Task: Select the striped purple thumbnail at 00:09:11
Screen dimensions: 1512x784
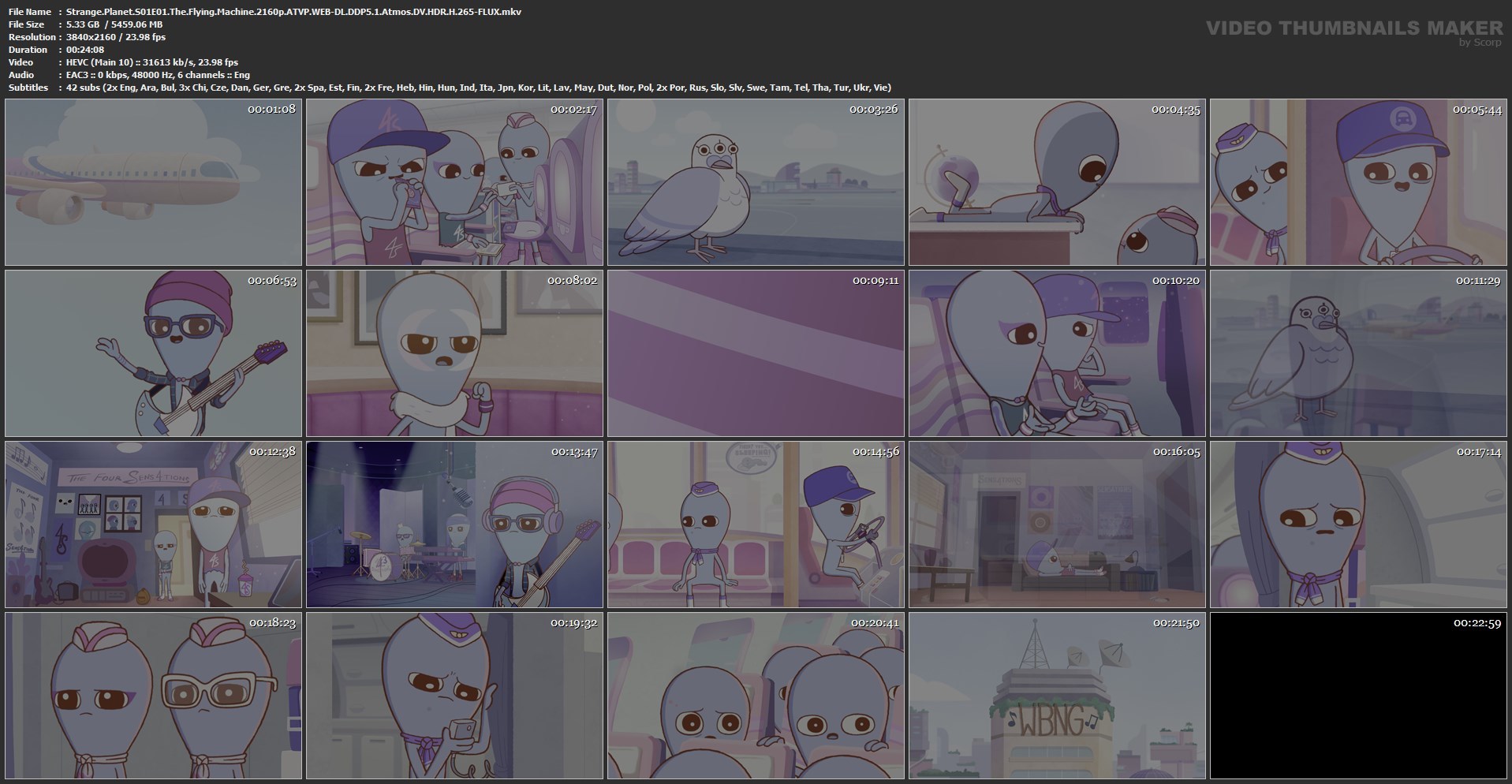Action: (756, 353)
